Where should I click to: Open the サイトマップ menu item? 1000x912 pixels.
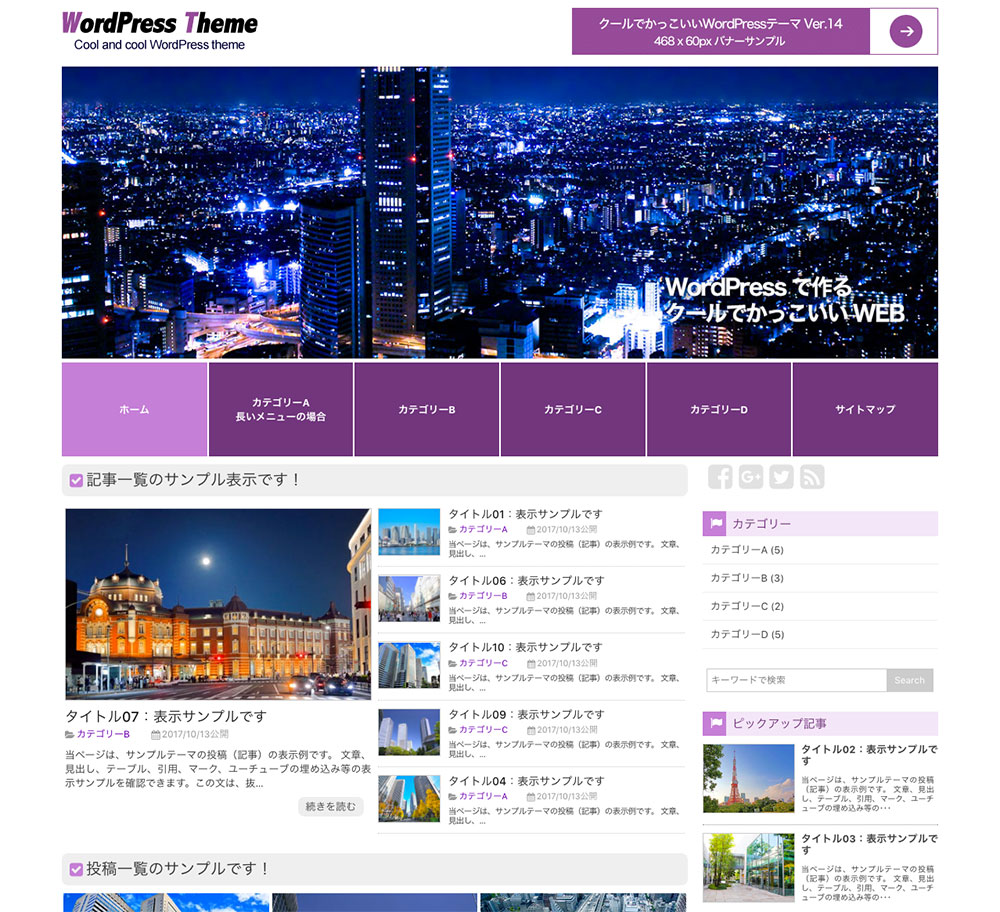click(865, 409)
